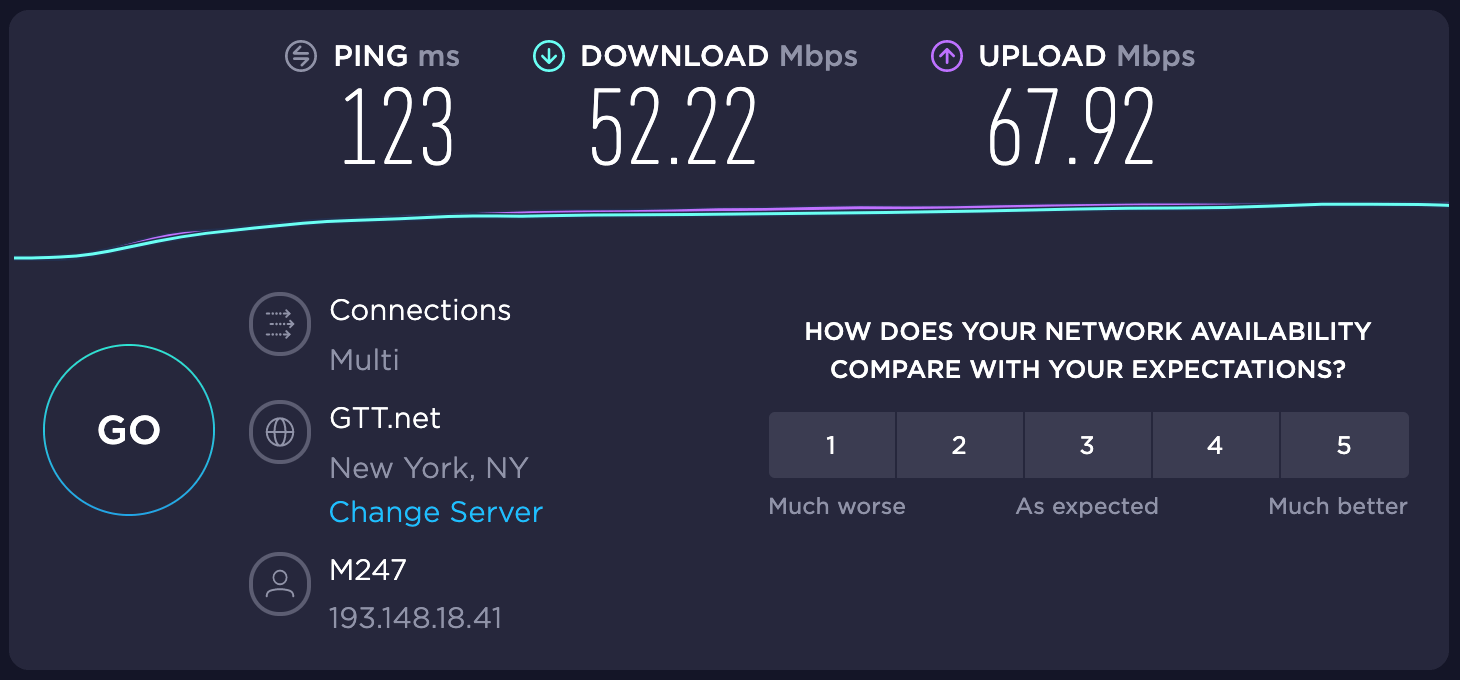Screen dimensions: 1460x680
Task: Click the IP address 193.148.18.41
Action: (415, 618)
